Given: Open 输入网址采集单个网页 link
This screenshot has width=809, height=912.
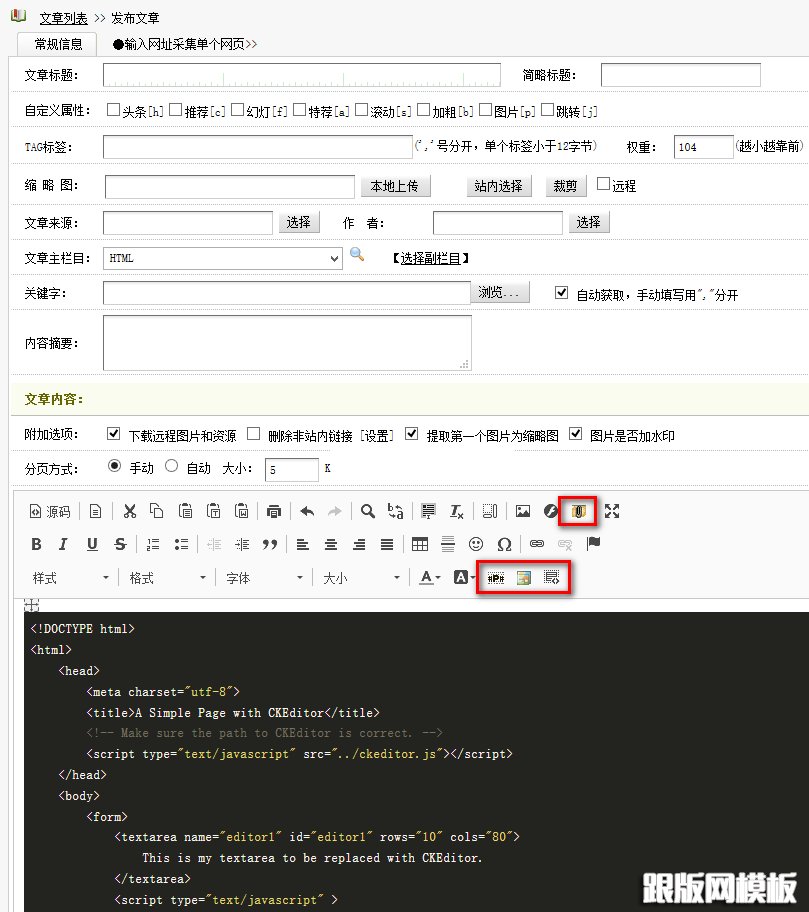Looking at the screenshot, I should pyautogui.click(x=185, y=44).
